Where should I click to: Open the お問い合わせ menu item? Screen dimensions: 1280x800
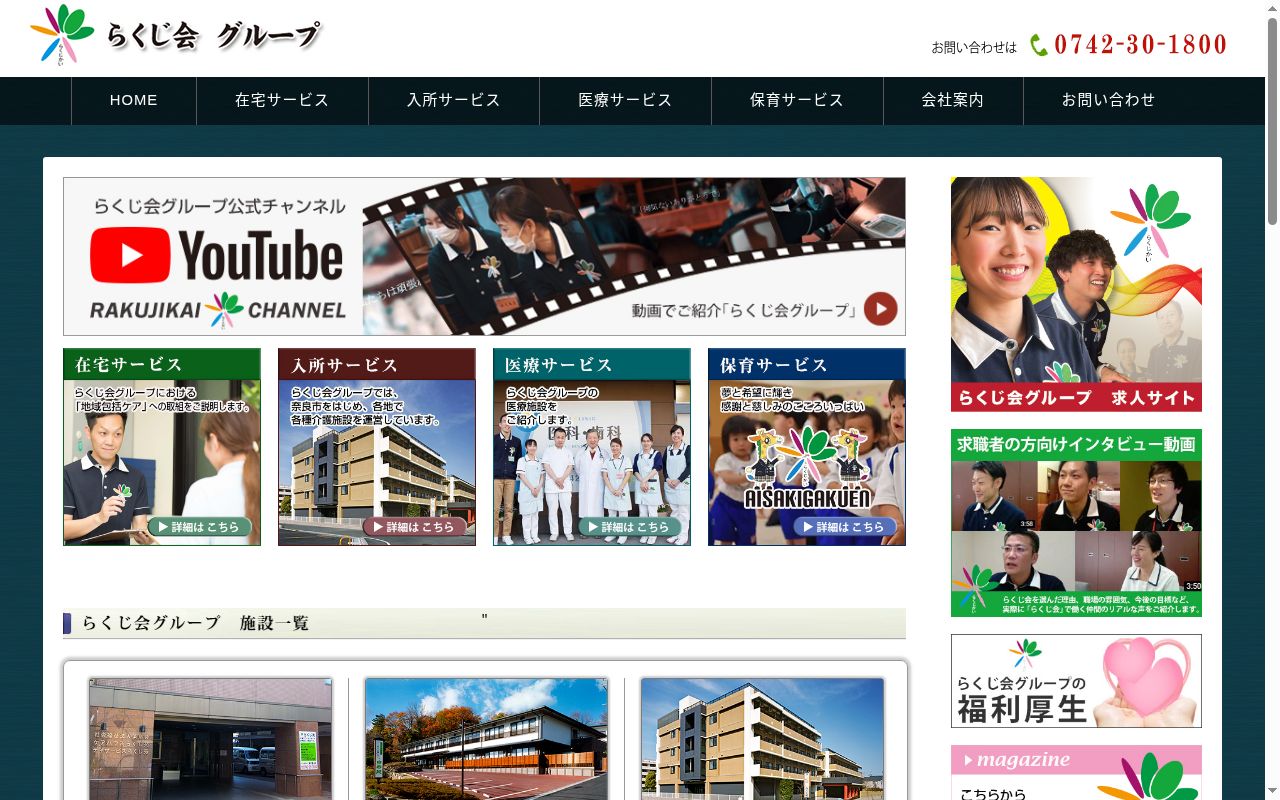(1109, 100)
